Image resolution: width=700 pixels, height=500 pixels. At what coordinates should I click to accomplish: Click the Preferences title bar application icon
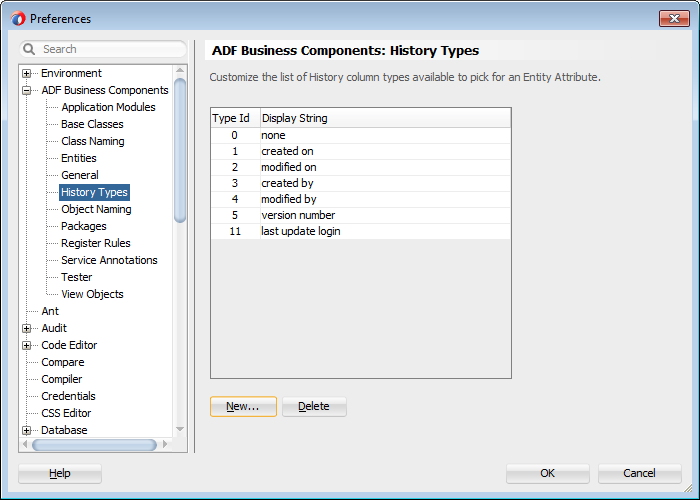[x=18, y=19]
